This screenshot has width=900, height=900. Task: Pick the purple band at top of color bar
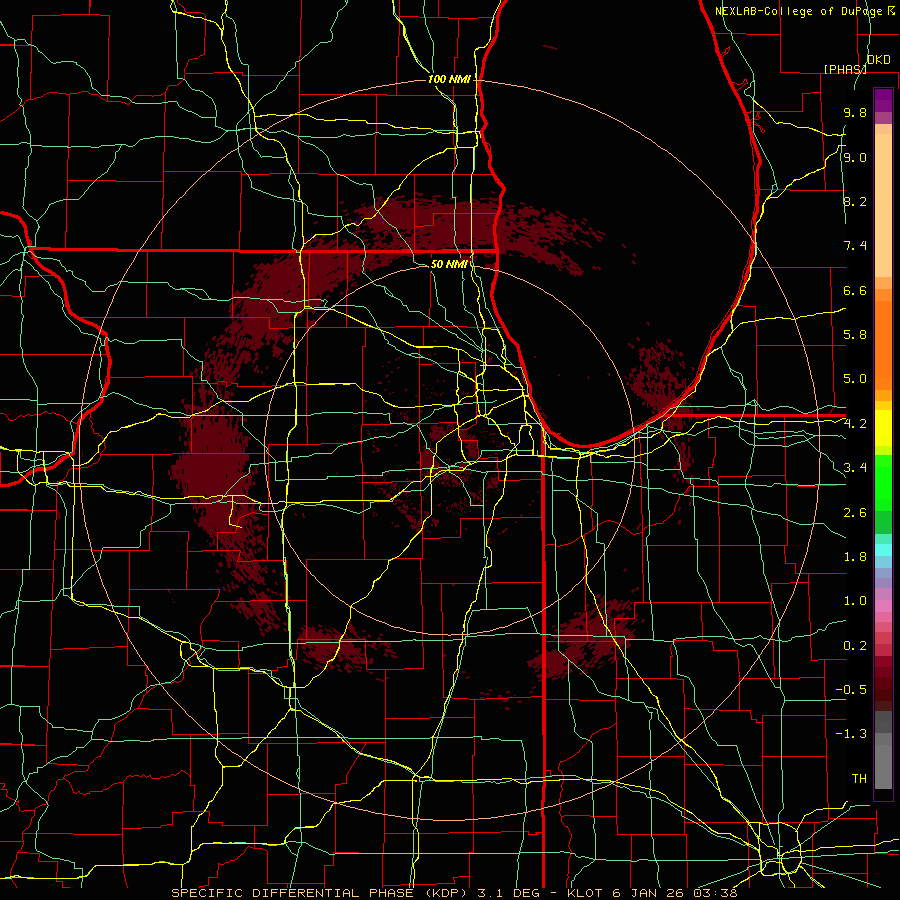coord(883,100)
